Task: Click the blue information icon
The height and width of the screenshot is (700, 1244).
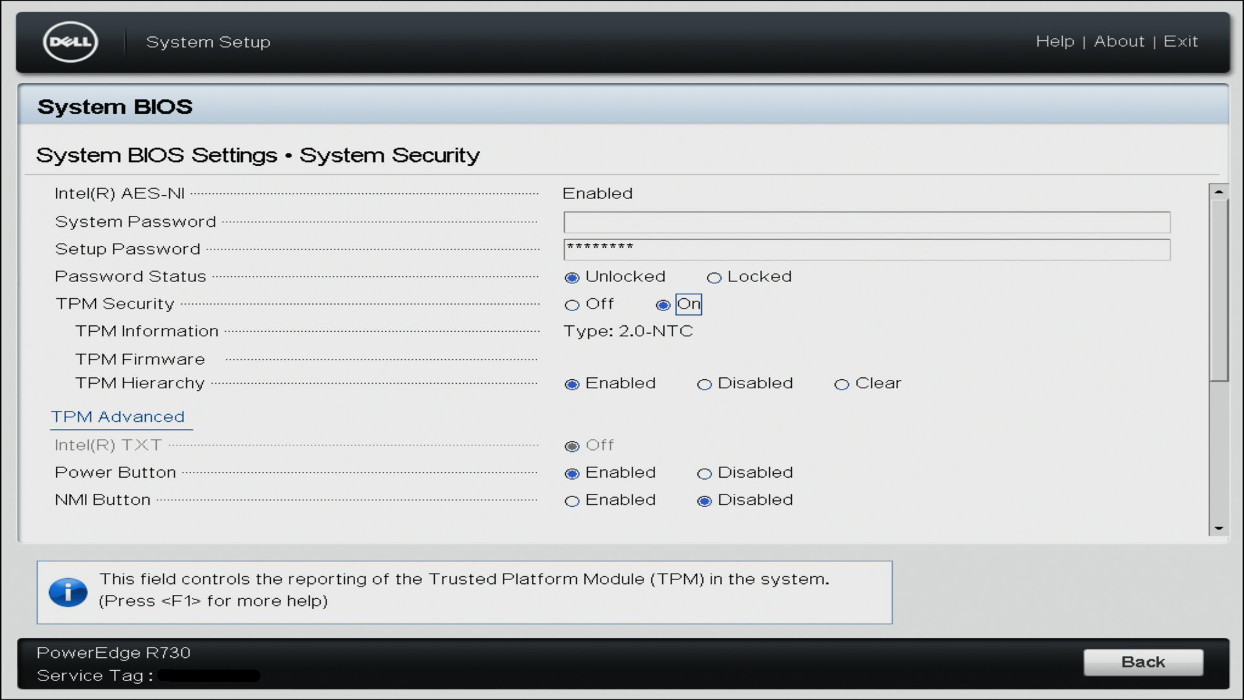Action: (68, 592)
